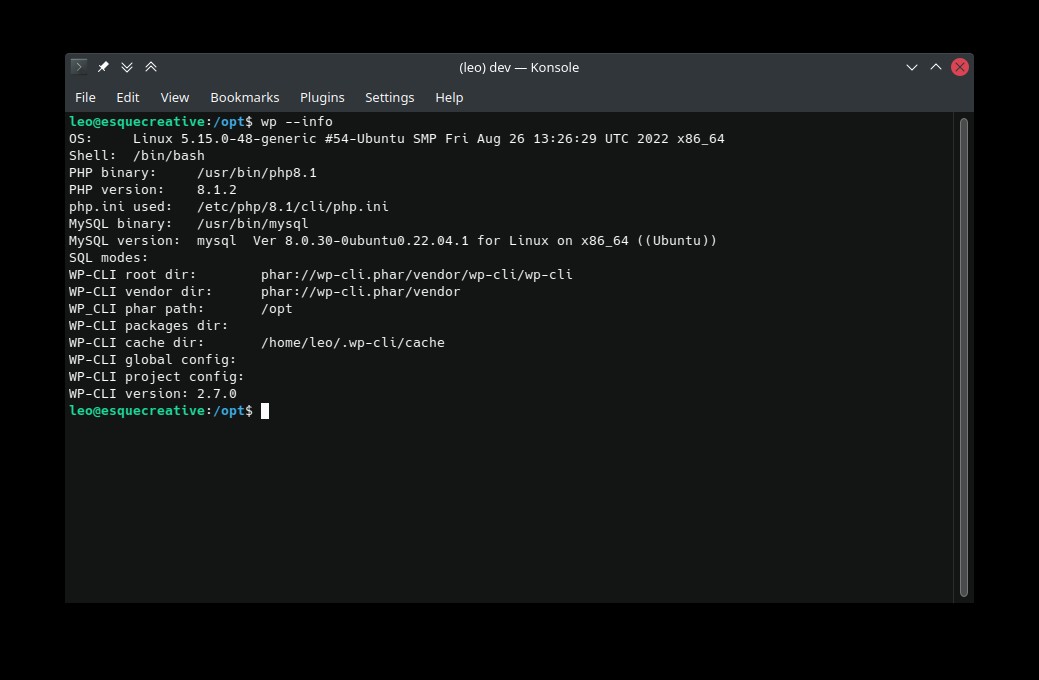
Task: Click the 'WP-CLI global config:' line
Action: (x=152, y=360)
